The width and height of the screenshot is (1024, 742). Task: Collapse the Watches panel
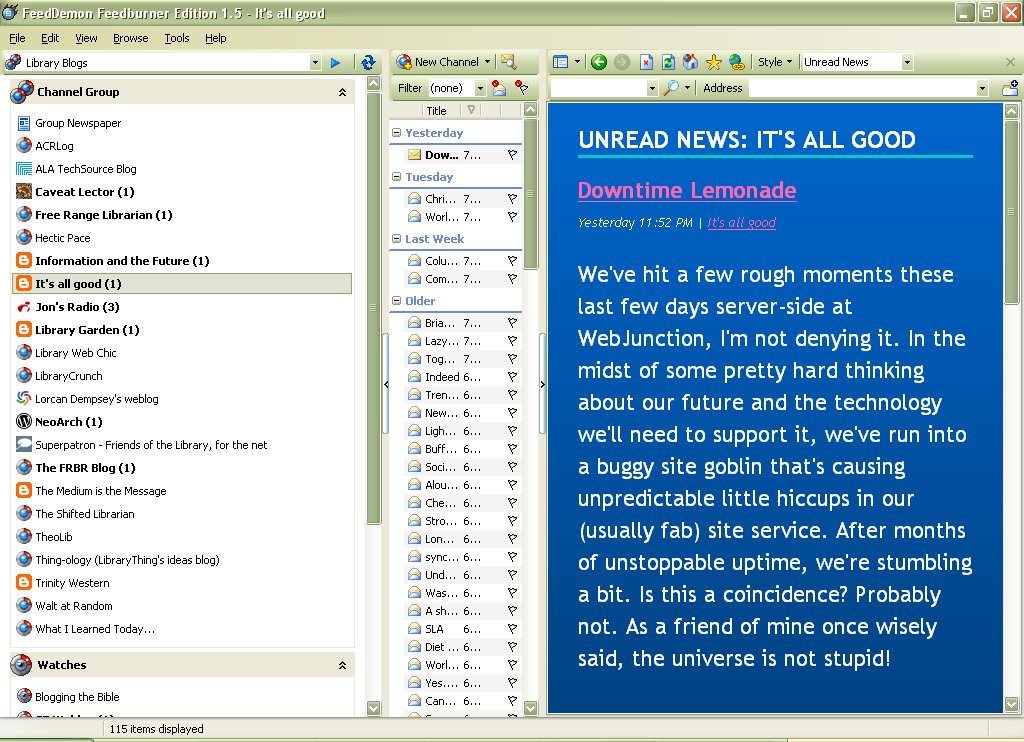342,665
